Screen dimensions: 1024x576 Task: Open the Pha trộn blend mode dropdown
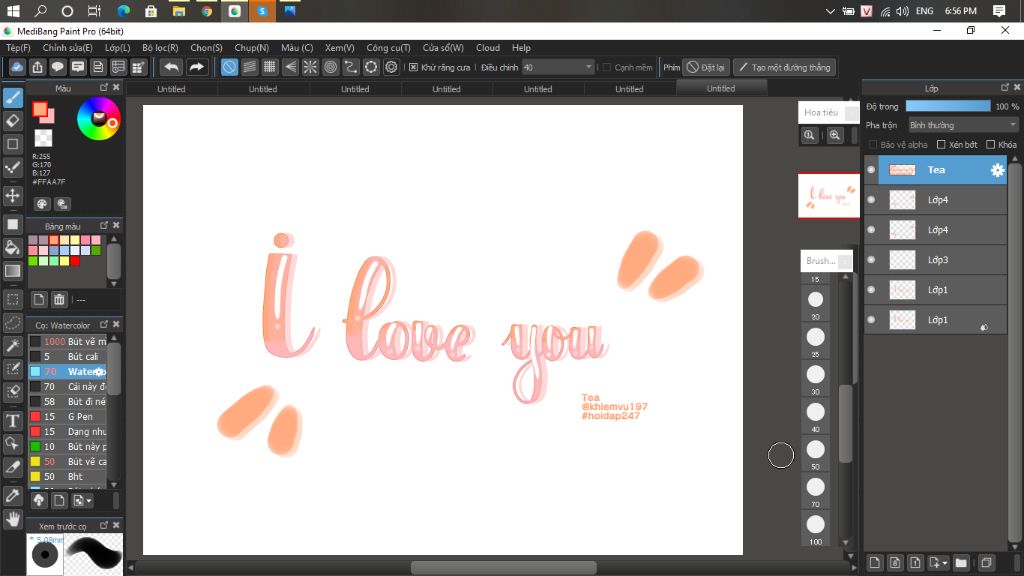(963, 125)
